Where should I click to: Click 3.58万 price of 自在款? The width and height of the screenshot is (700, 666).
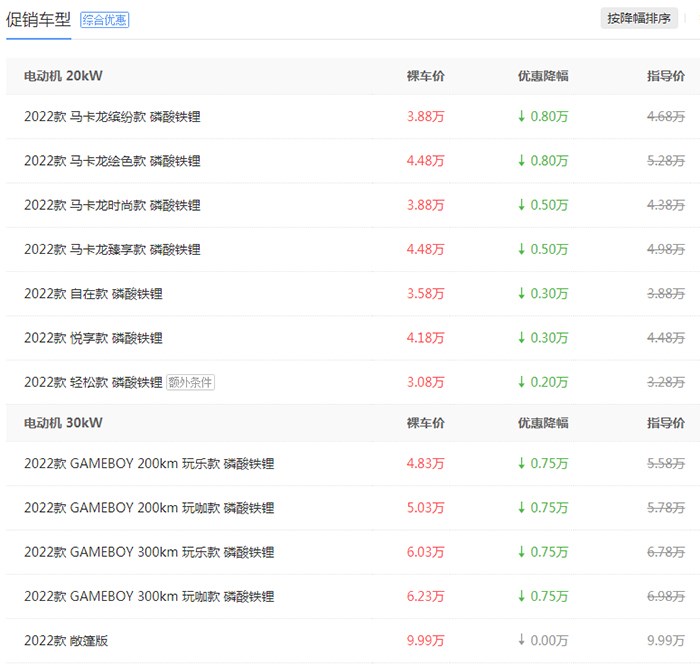425,294
